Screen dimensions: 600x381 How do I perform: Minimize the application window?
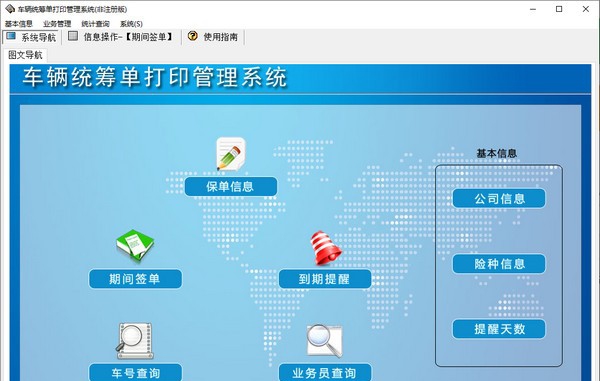pos(533,9)
